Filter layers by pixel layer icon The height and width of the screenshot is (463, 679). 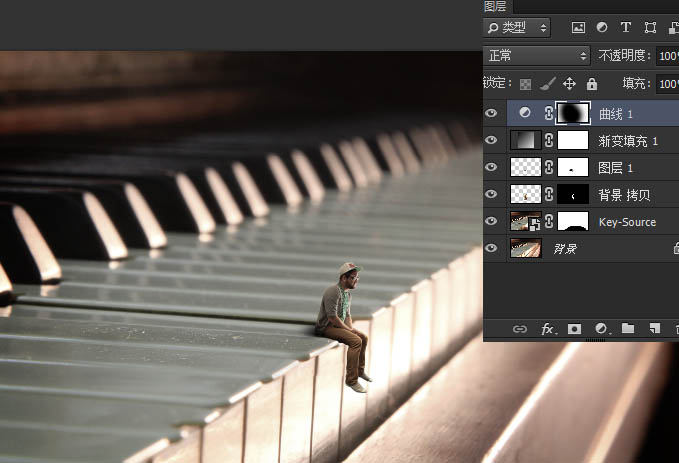[578, 28]
